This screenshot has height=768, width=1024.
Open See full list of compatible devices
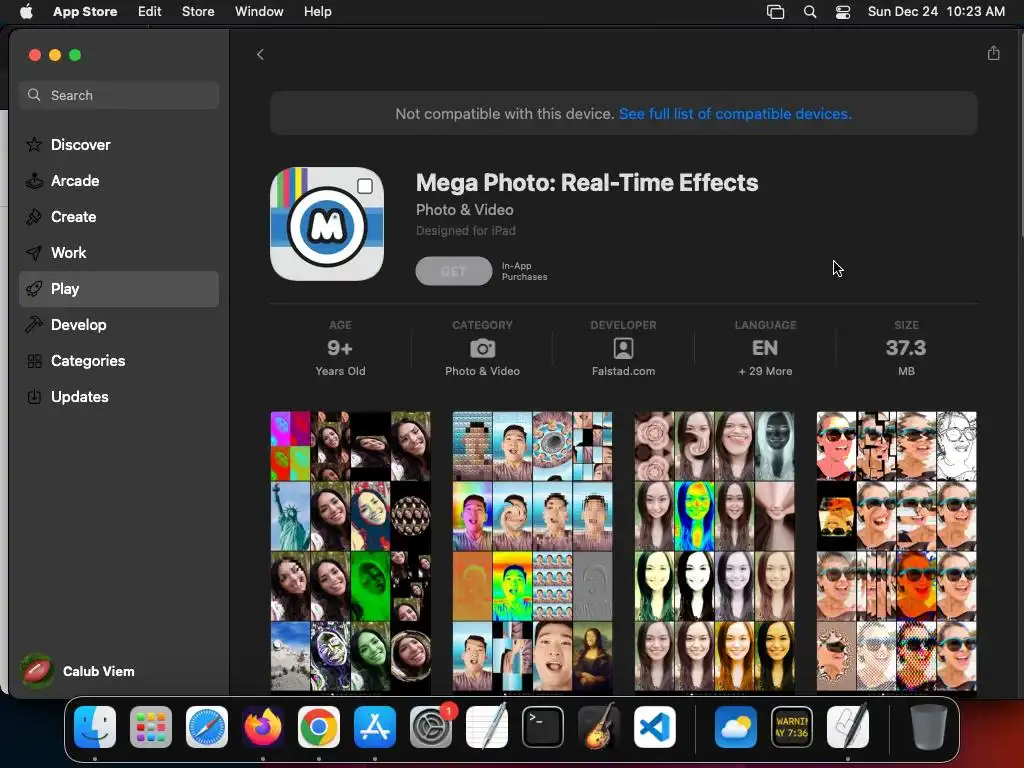[735, 114]
